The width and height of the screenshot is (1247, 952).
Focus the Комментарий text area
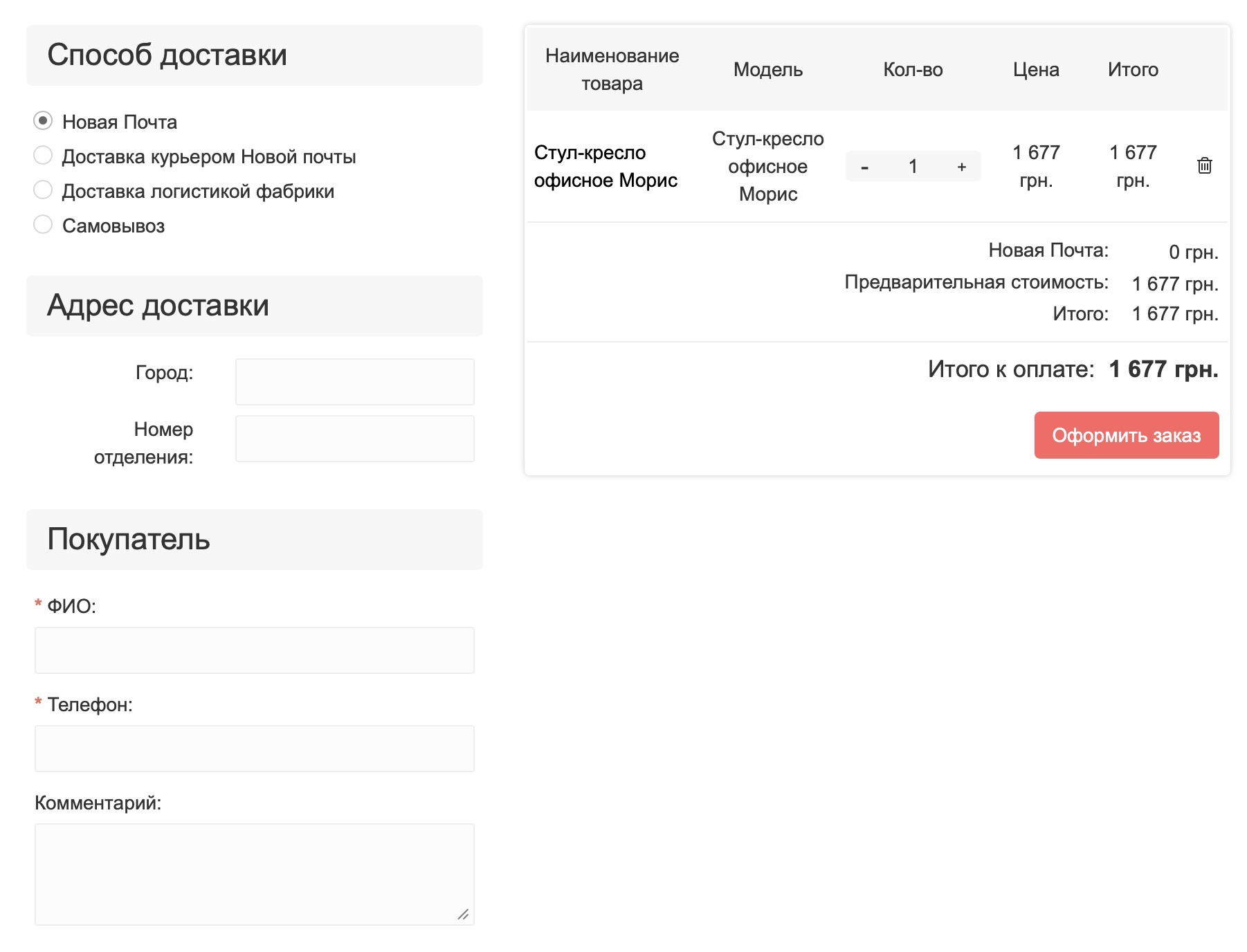click(254, 873)
